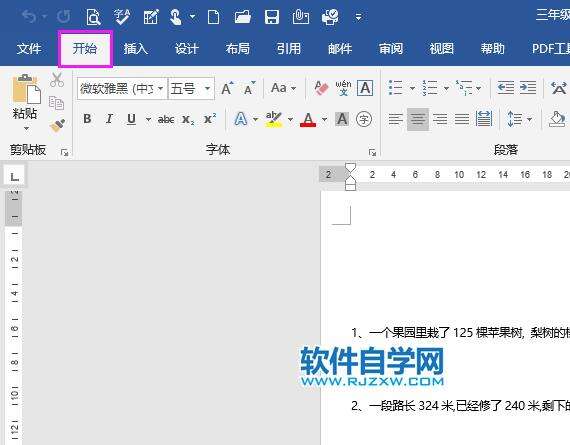Click the Format Painter brush icon

click(x=57, y=125)
